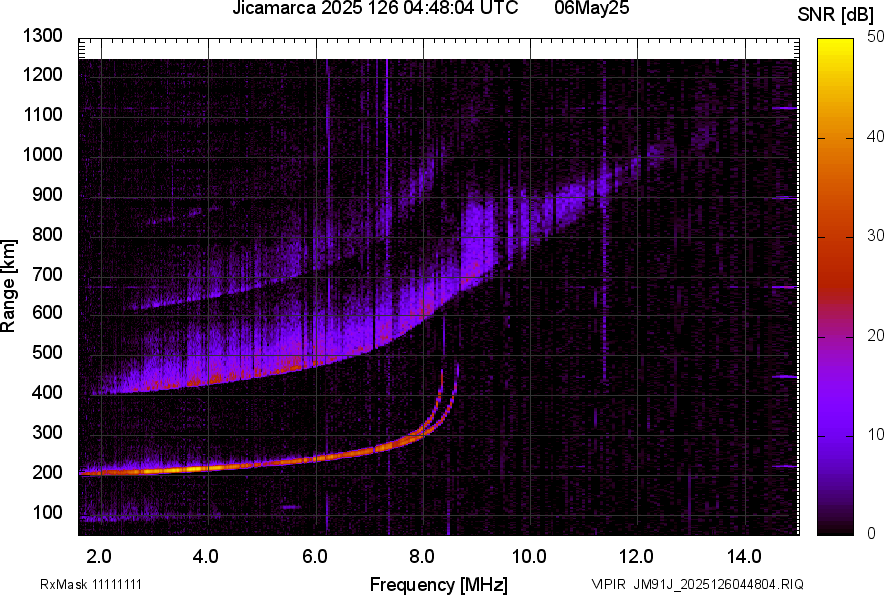The width and height of the screenshot is (884, 595).
Task: Click the frequency tick label '4.0'
Action: 206,556
